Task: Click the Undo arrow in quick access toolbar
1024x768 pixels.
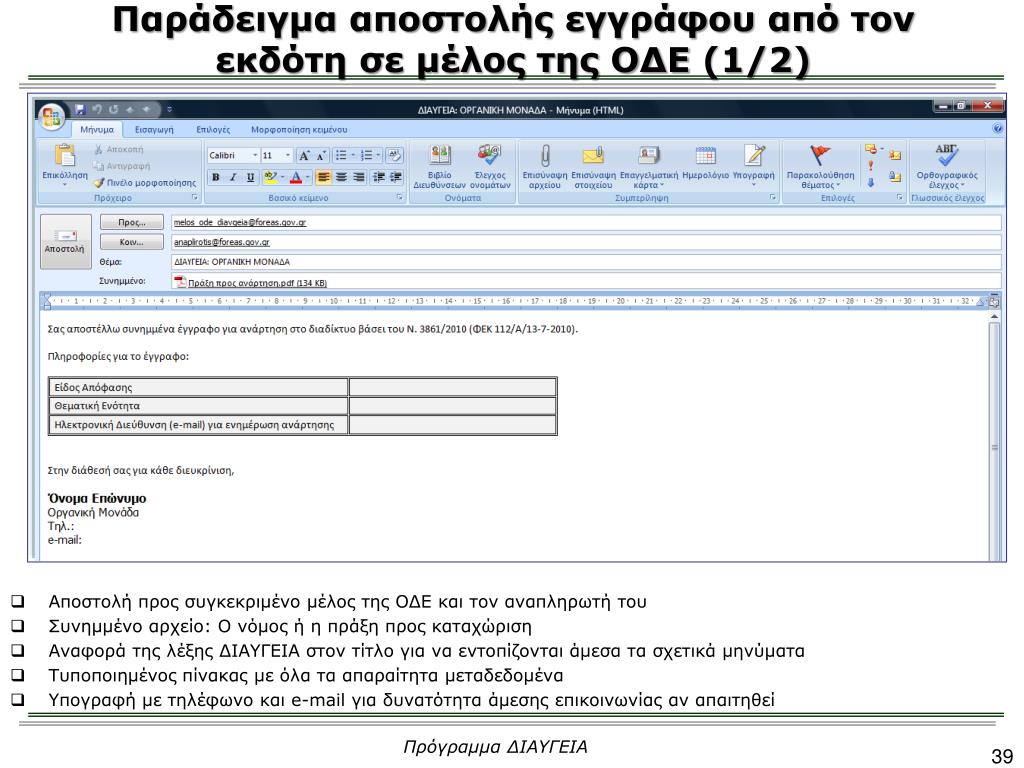Action: point(97,110)
